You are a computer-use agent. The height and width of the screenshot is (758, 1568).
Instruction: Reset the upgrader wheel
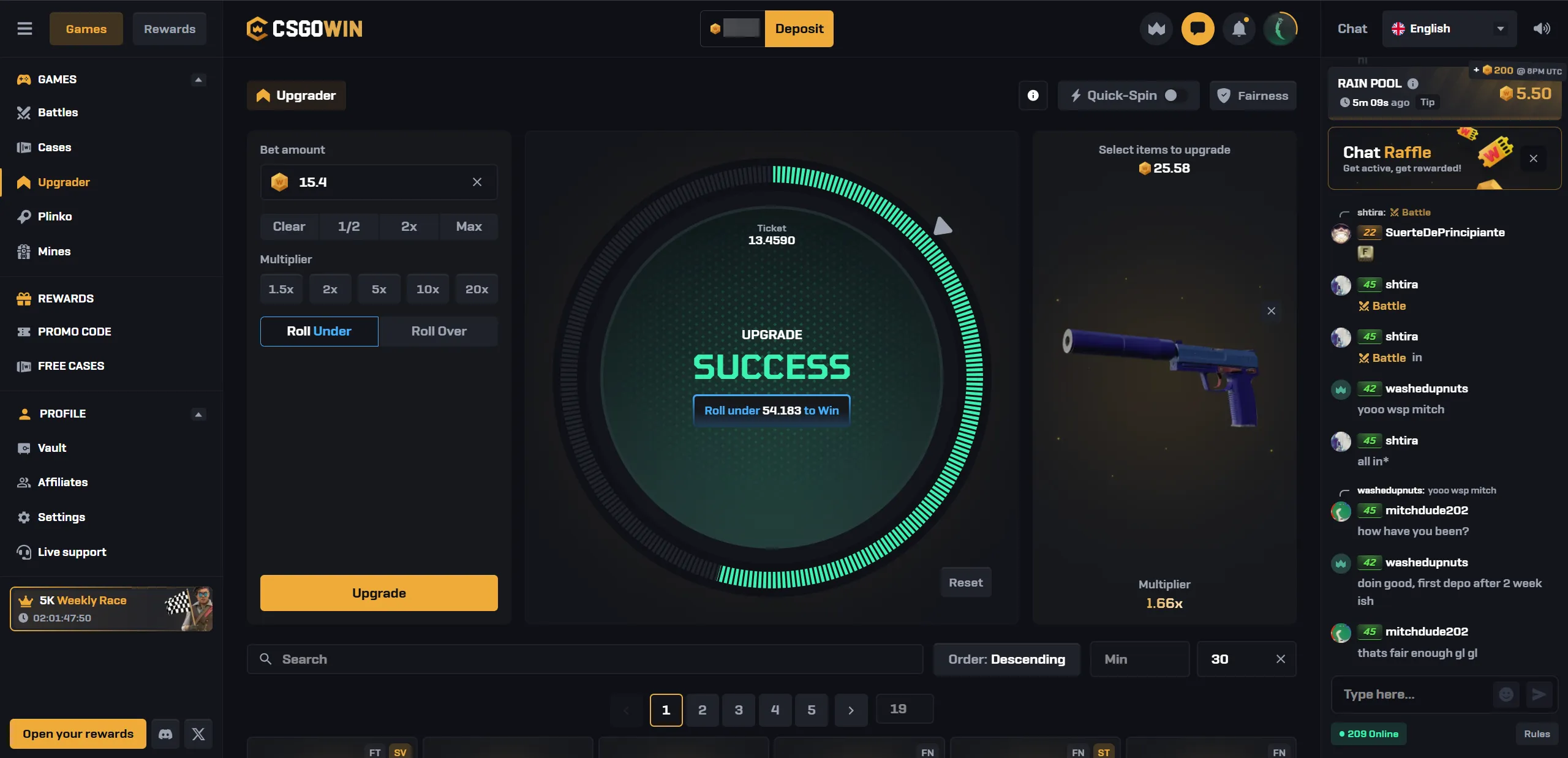(x=966, y=583)
